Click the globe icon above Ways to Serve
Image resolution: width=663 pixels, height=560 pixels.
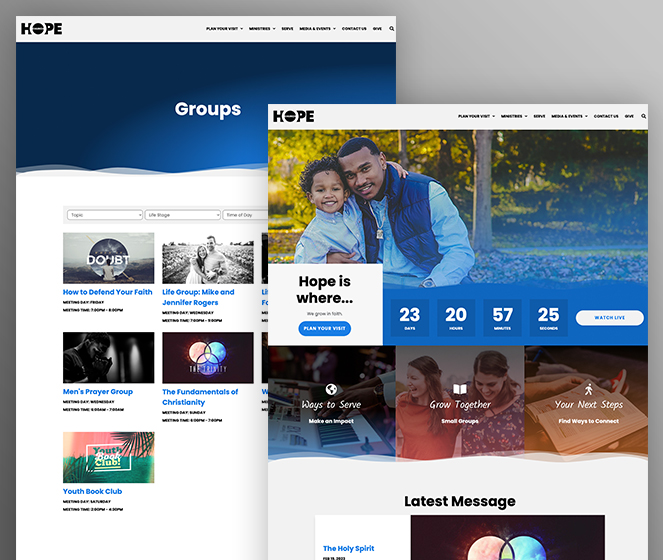click(332, 389)
